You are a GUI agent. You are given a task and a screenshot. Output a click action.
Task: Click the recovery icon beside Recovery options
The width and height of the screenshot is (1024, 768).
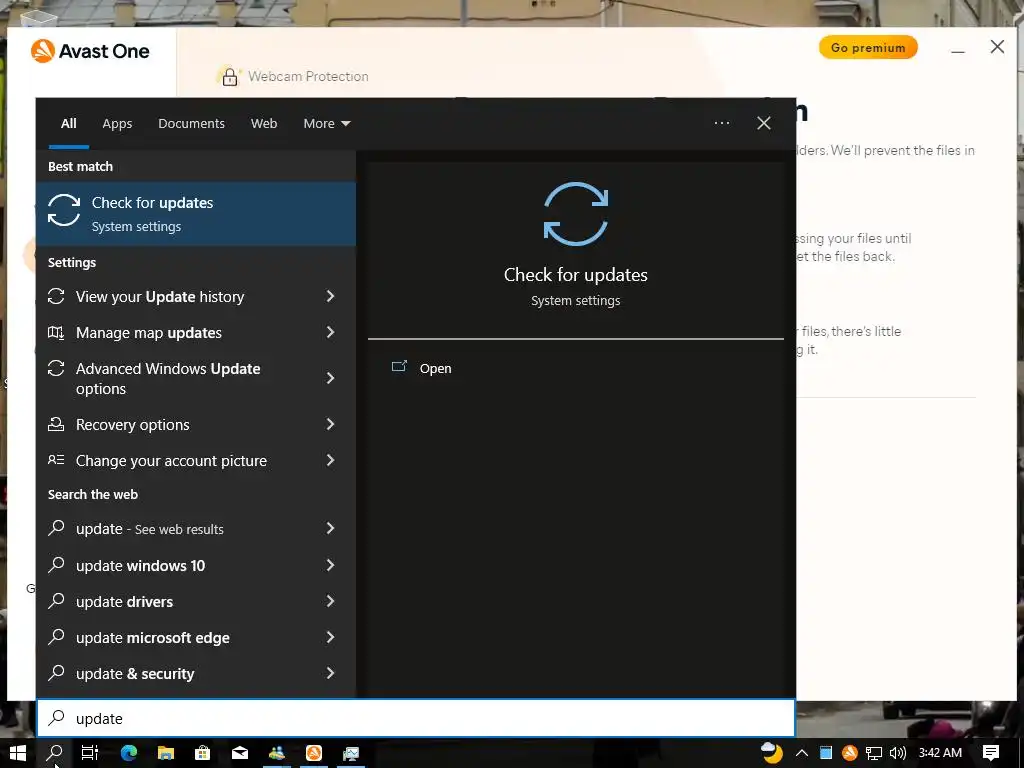pyautogui.click(x=56, y=424)
